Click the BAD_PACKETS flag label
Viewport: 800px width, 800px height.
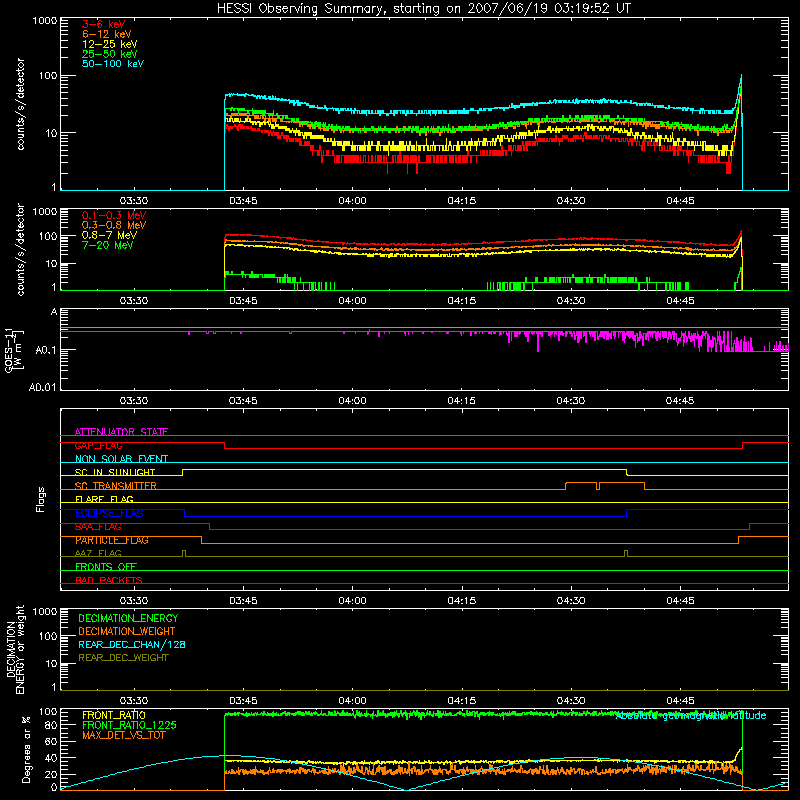[109, 580]
